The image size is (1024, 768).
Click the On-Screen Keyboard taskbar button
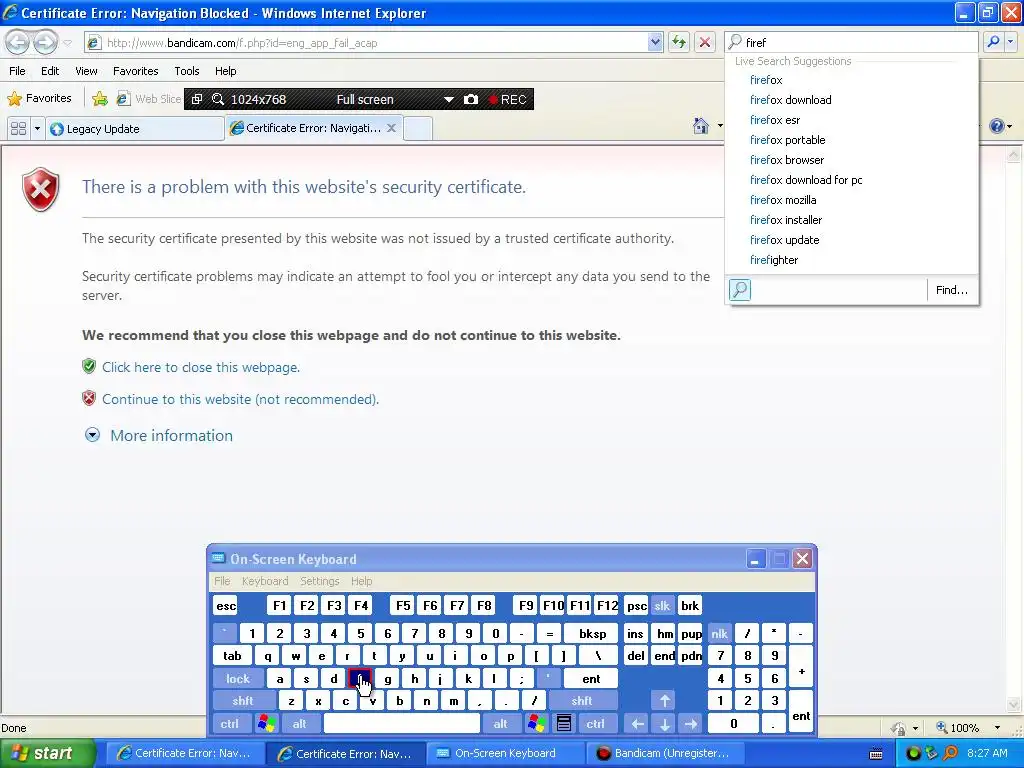(505, 754)
